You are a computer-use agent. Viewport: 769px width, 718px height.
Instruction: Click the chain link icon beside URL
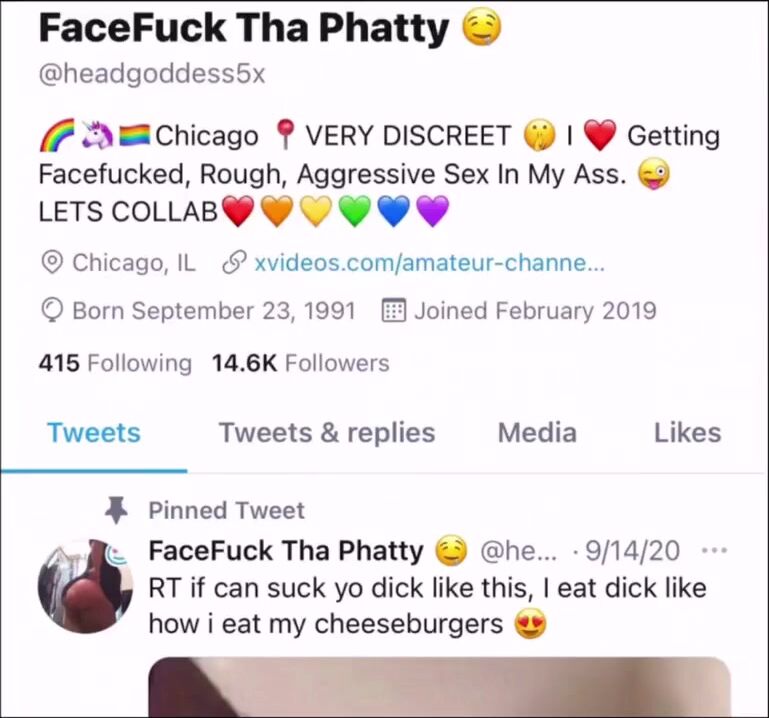point(234,263)
